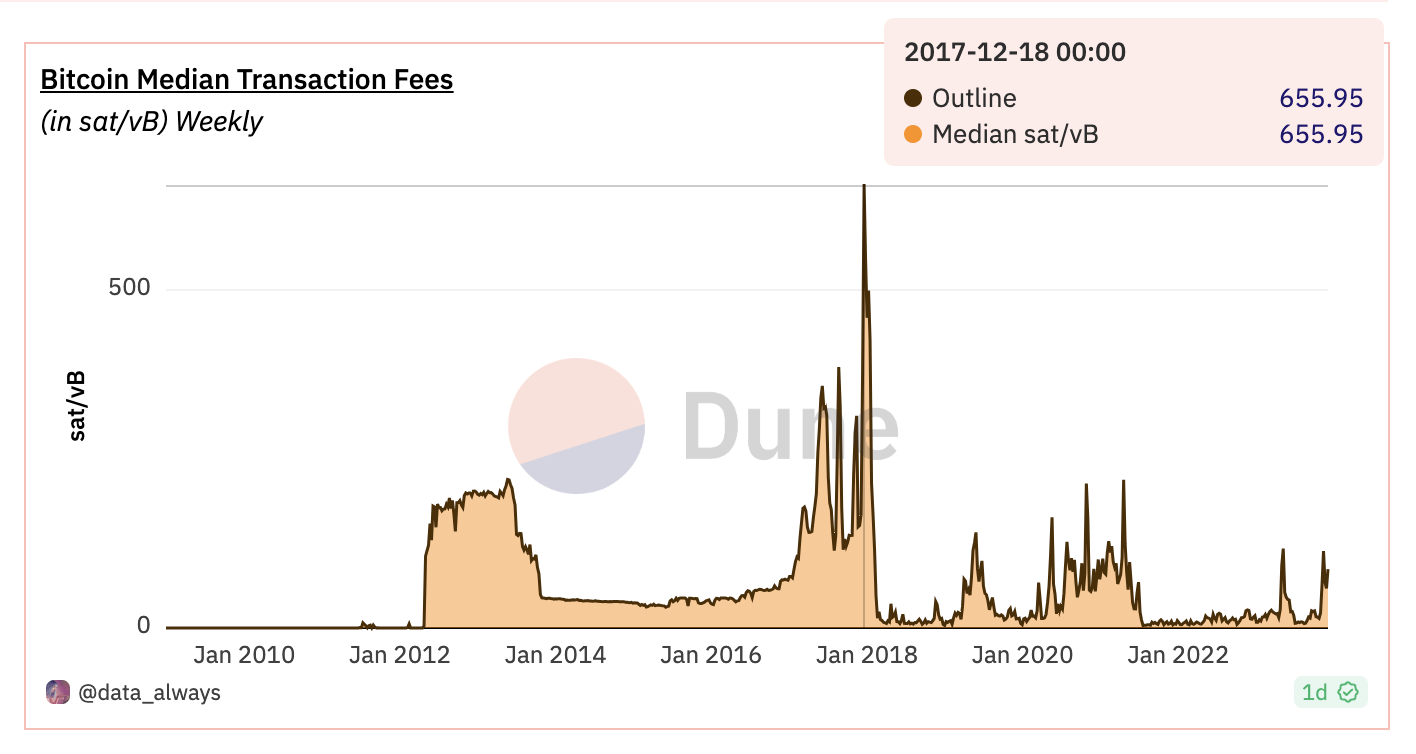Click the Jan 2014 x-axis label
1416x754 pixels.
[x=556, y=656]
